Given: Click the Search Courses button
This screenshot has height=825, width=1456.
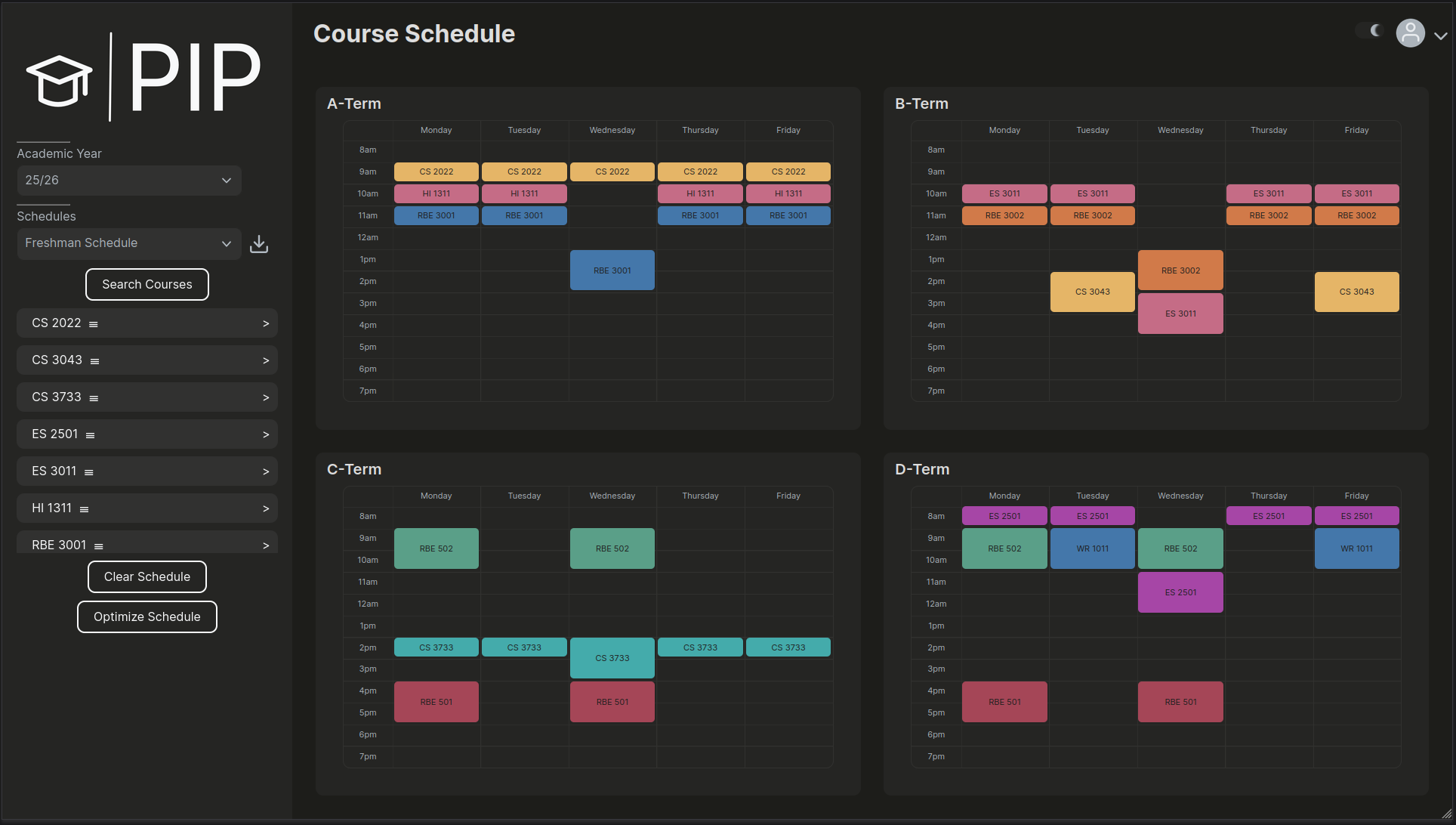Looking at the screenshot, I should (x=147, y=285).
